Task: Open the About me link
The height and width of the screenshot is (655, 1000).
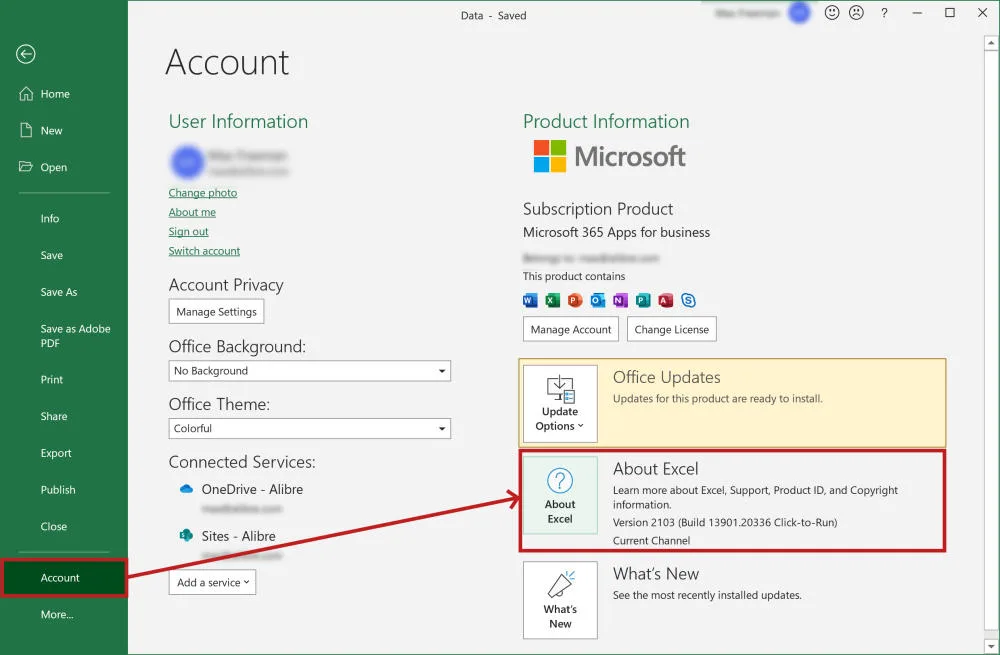Action: click(x=192, y=212)
